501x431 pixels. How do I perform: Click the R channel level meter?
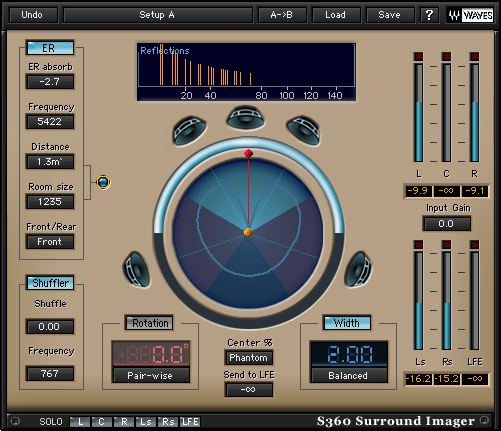coord(474,113)
